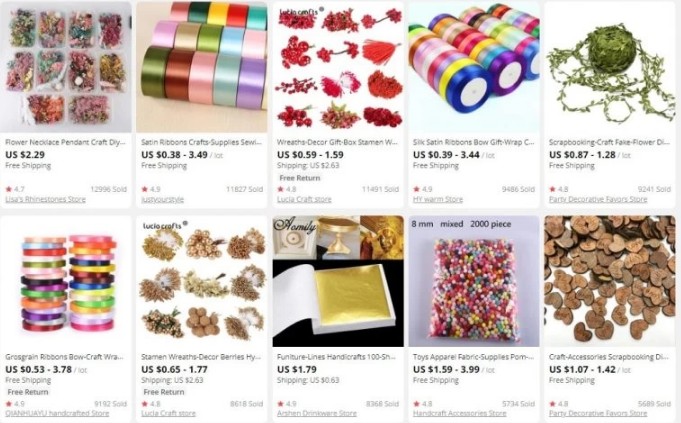
Task: Visit Lisa's Rhinestones Store link
Action: 46,199
